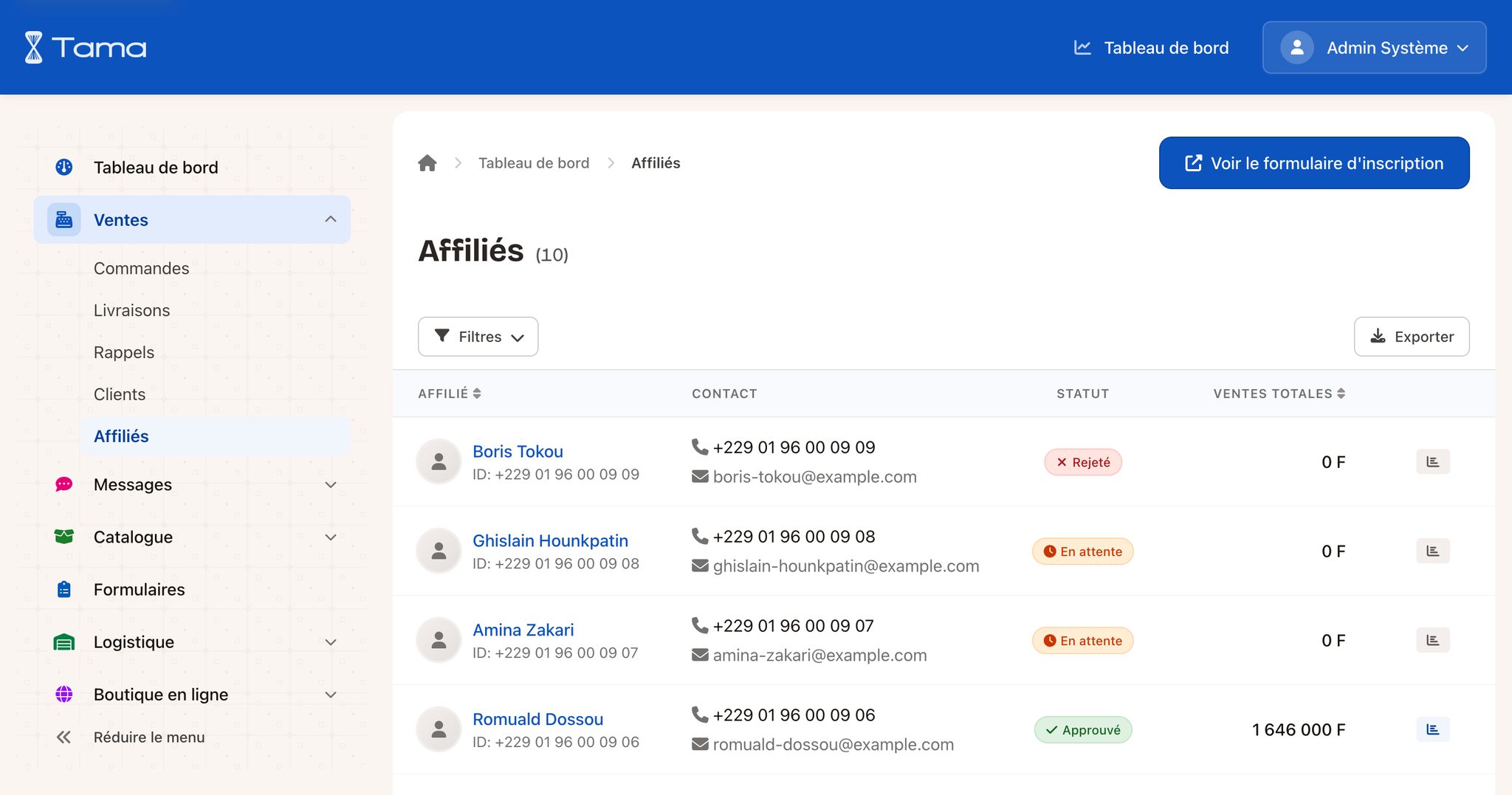Open stats icon for Boris Tokou
The image size is (1512, 795).
coord(1432,462)
